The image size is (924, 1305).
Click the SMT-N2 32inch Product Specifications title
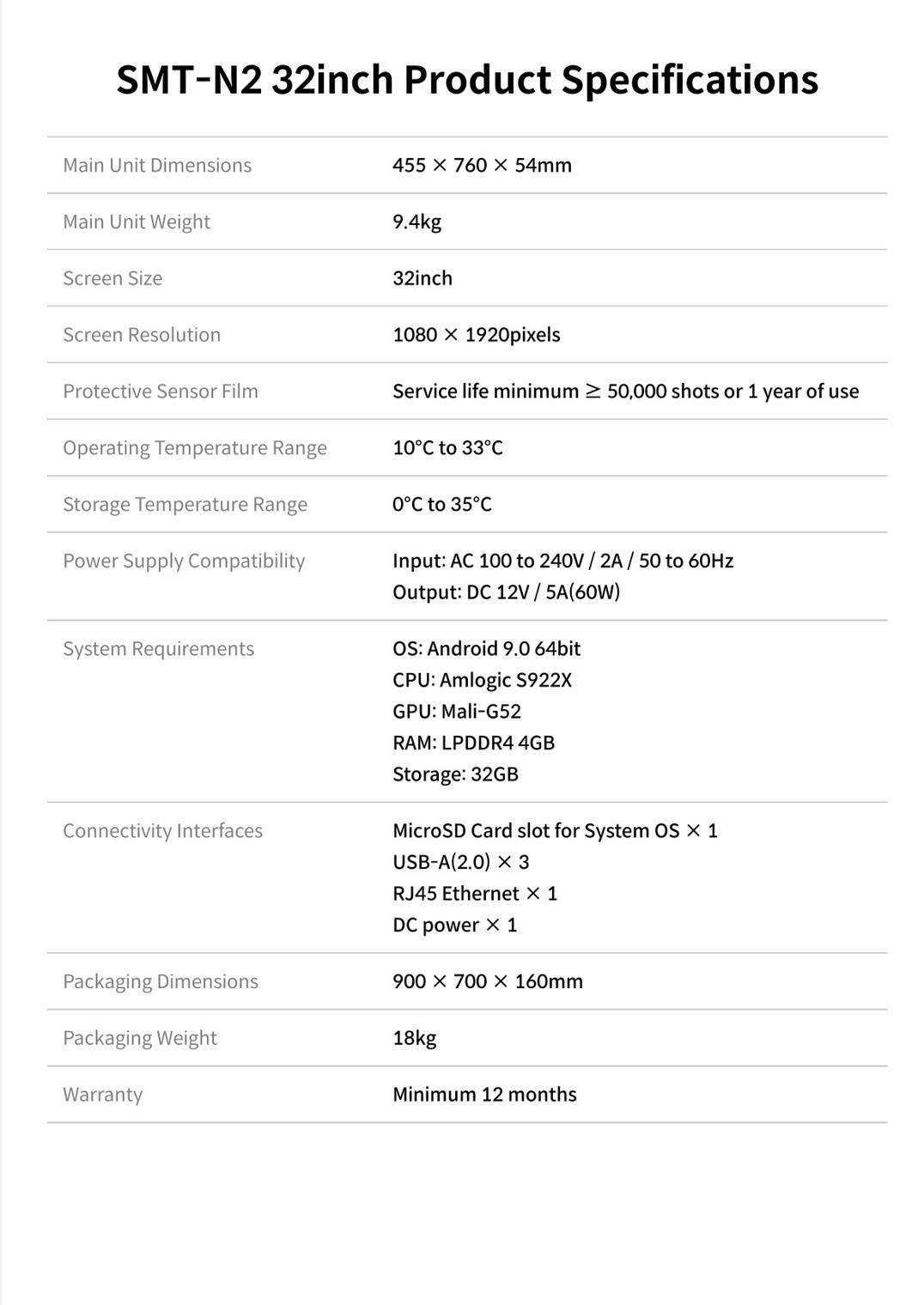coord(467,80)
